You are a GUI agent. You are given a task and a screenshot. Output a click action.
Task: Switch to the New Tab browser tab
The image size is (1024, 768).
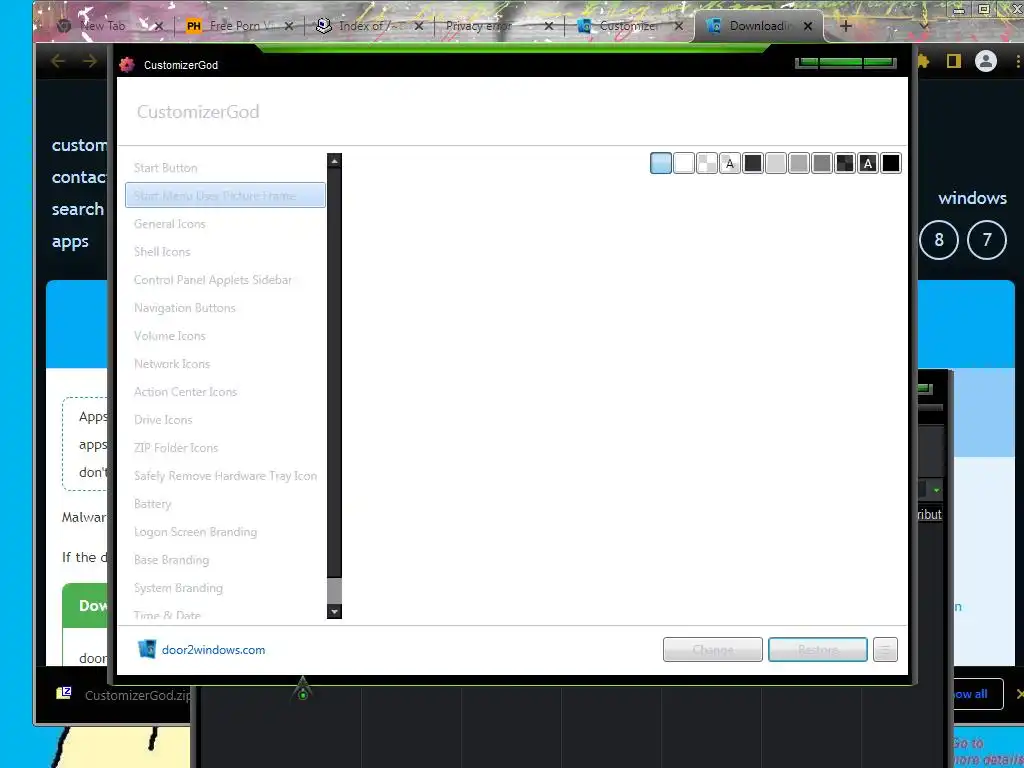click(103, 26)
